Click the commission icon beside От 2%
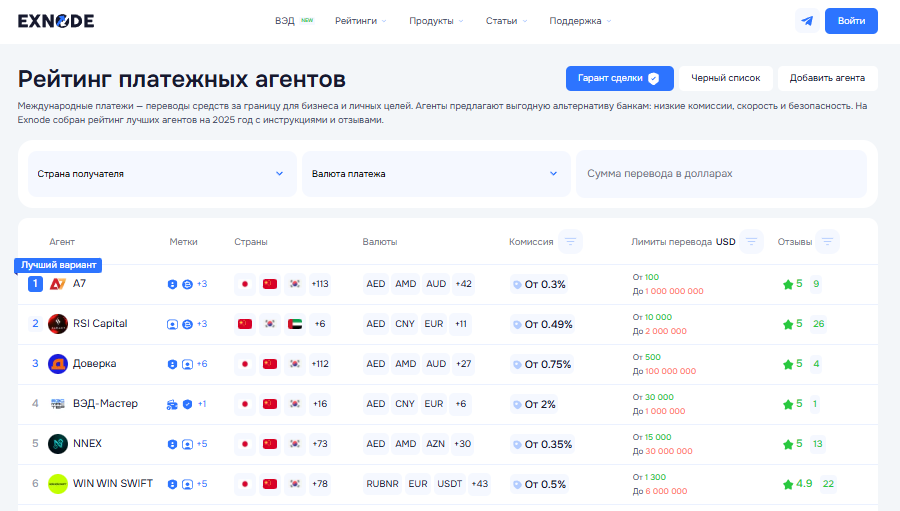 coord(517,405)
